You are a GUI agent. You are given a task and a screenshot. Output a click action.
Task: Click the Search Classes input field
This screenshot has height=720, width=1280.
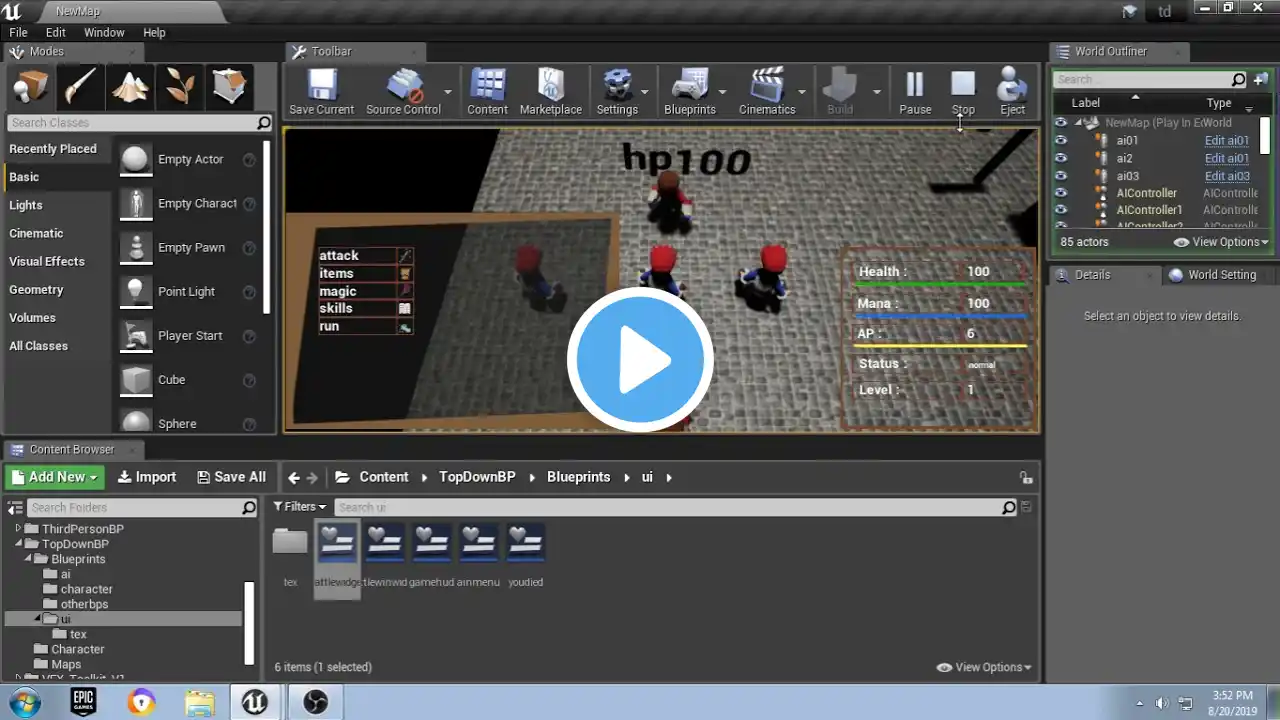tap(130, 122)
